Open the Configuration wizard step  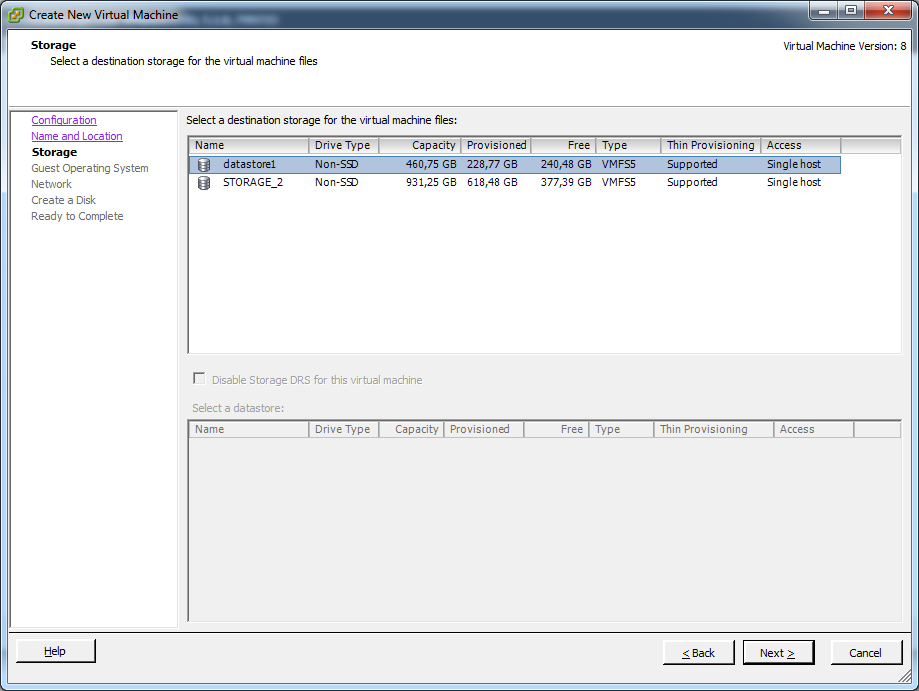tap(64, 120)
